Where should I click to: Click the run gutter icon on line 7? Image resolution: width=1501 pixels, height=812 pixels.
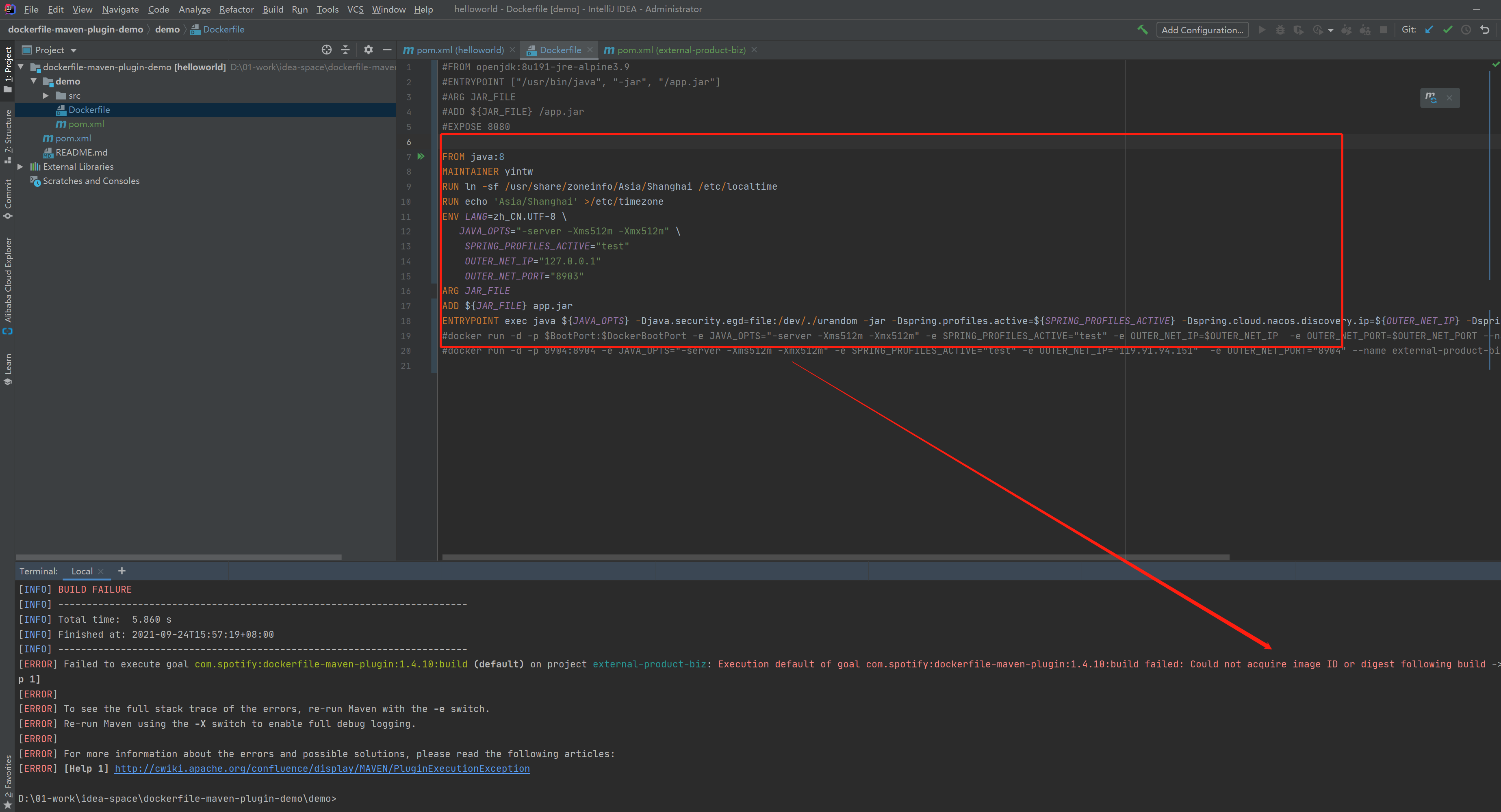coord(421,156)
